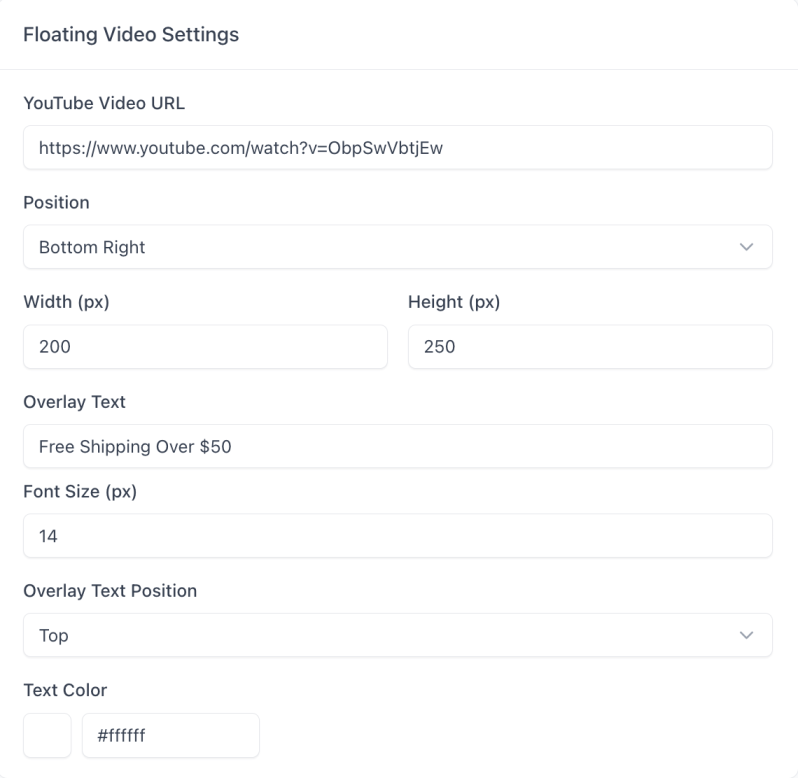Select the Free Shipping Over $50 text field
This screenshot has width=798, height=778.
click(x=397, y=447)
